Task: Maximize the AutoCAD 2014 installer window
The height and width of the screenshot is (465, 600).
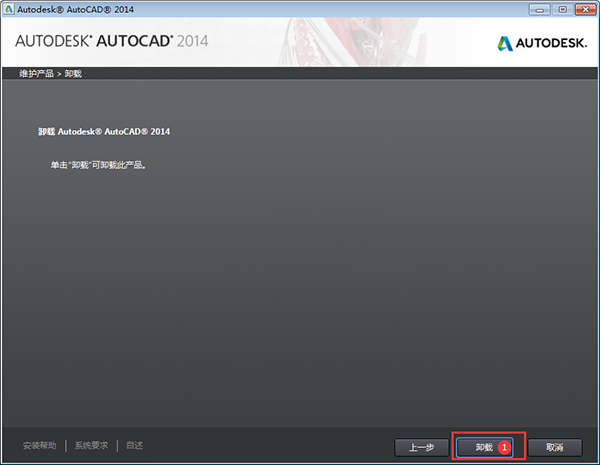Action: [562, 10]
